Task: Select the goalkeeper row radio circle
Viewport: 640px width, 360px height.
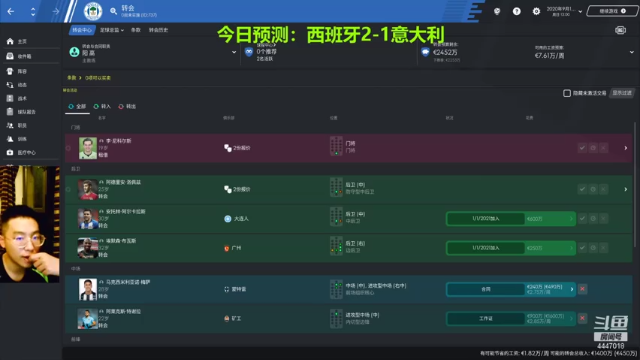Action: [69, 148]
